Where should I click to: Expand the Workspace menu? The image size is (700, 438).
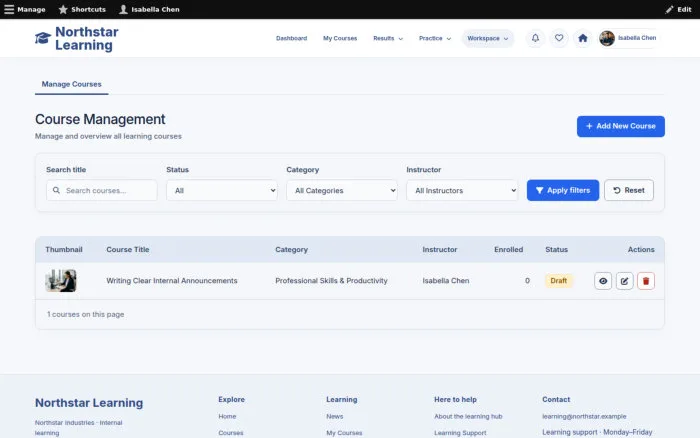pos(488,38)
